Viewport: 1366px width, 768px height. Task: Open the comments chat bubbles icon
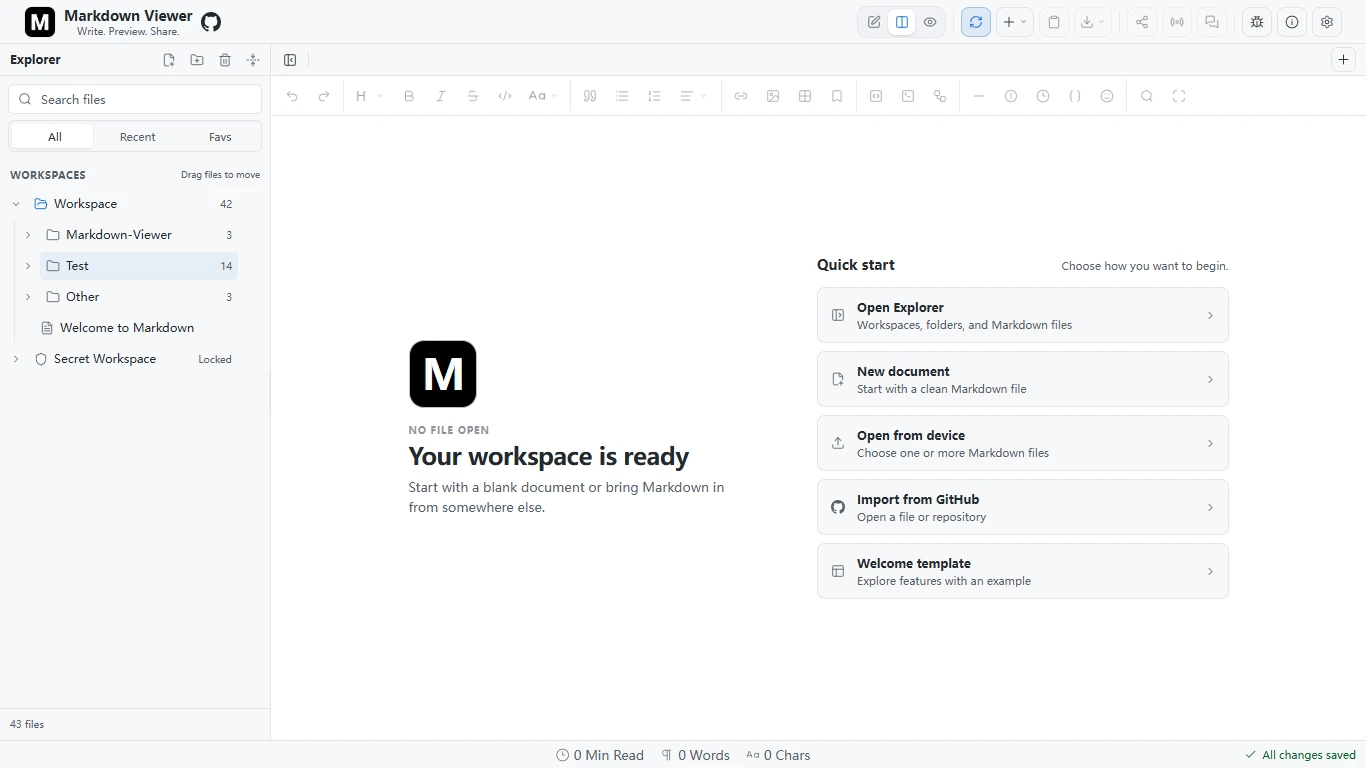coord(1212,22)
